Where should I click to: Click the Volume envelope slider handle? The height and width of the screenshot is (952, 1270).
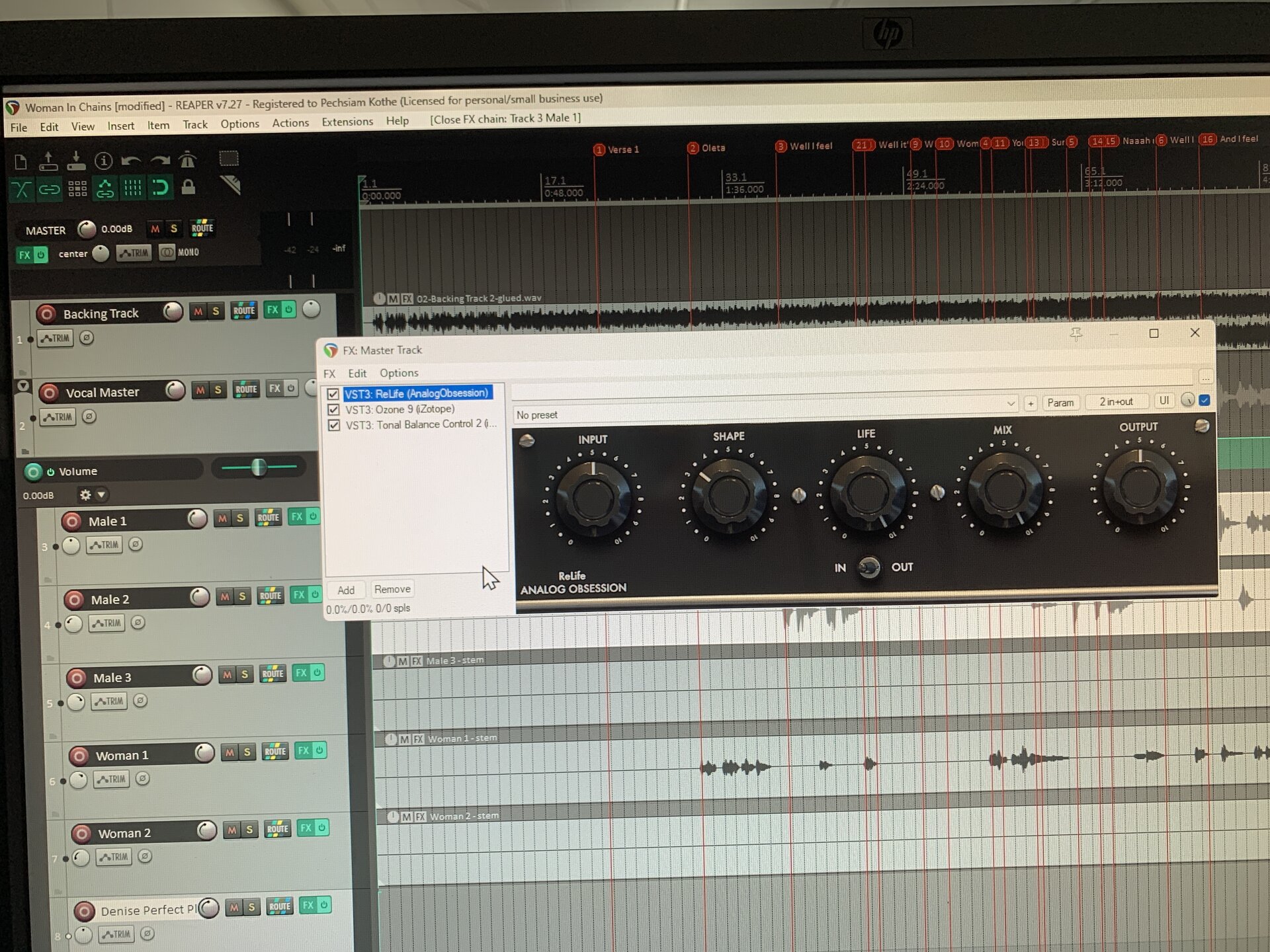(259, 467)
